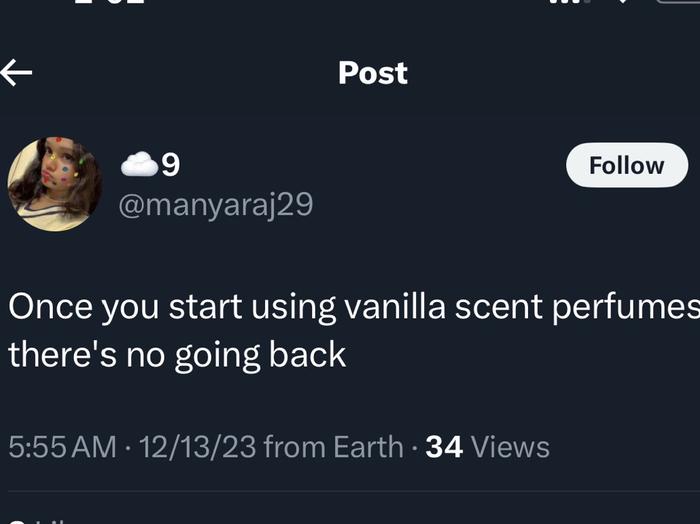The height and width of the screenshot is (524, 700).
Task: Click the 12/13/23 post date
Action: [197, 447]
